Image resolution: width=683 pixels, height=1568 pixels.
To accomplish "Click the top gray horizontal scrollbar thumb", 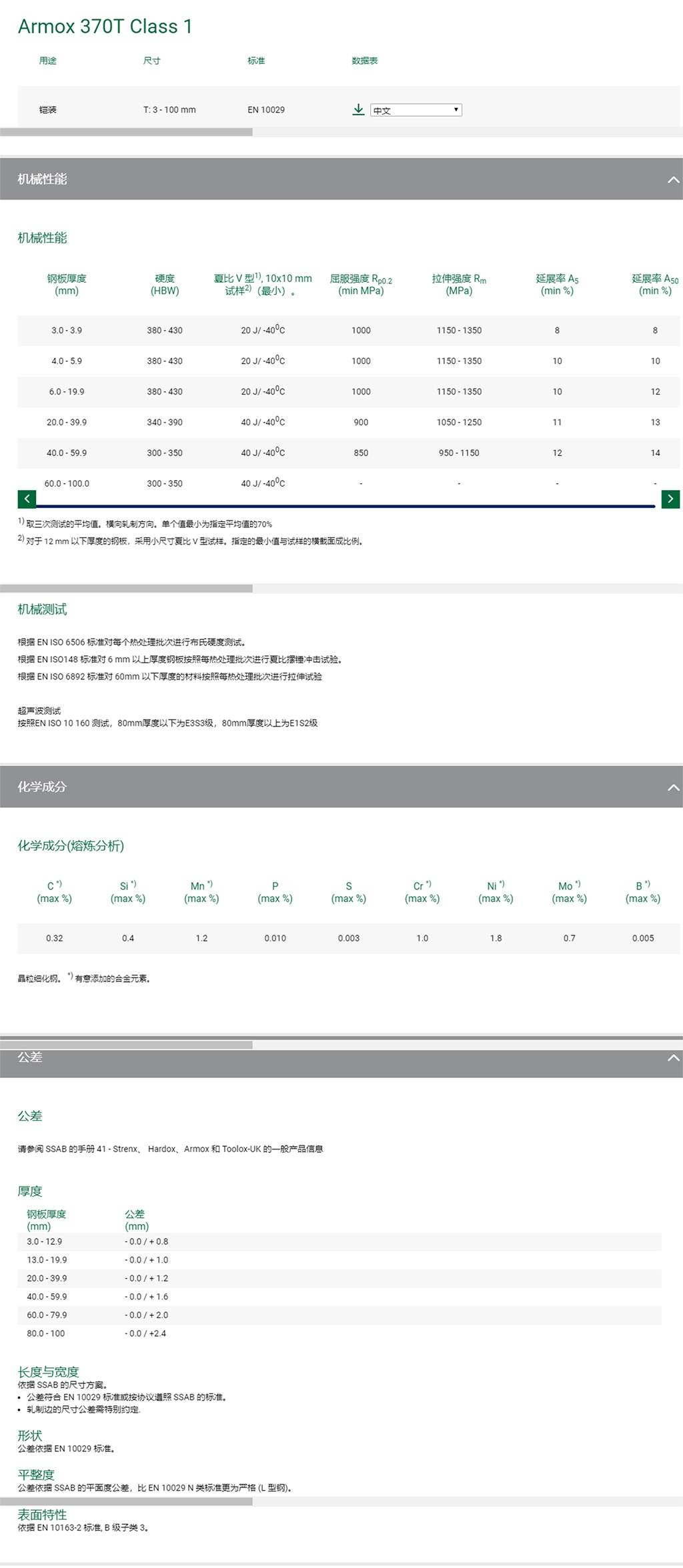I will (x=126, y=132).
